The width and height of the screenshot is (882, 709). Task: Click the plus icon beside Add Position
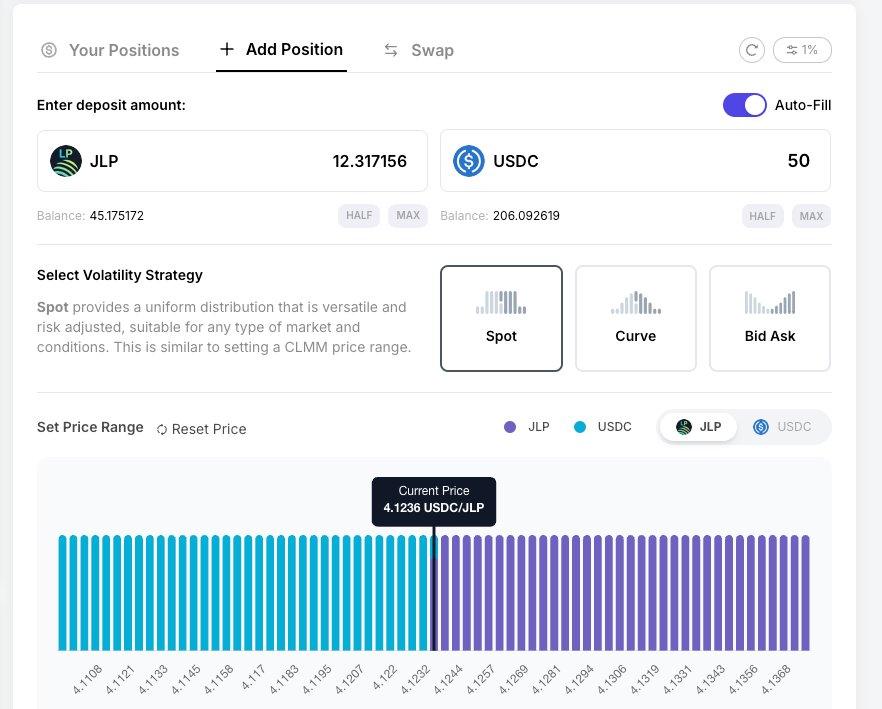227,50
